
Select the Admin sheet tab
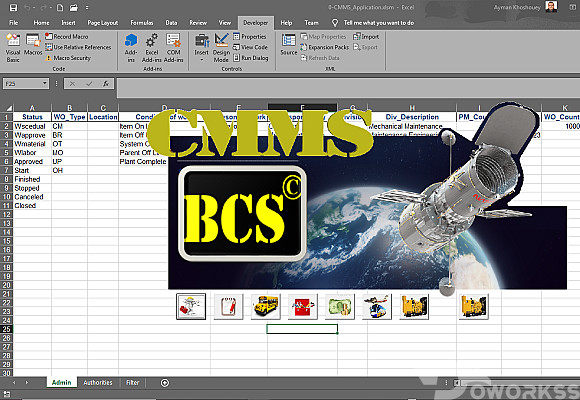(61, 382)
